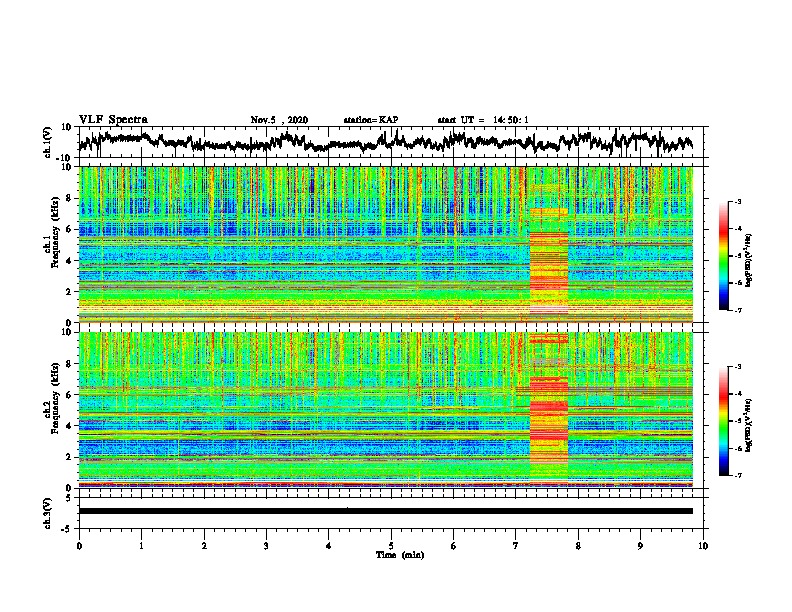792x612 pixels.
Task: Click the black ch.3 signal bar
Action: (x=385, y=511)
